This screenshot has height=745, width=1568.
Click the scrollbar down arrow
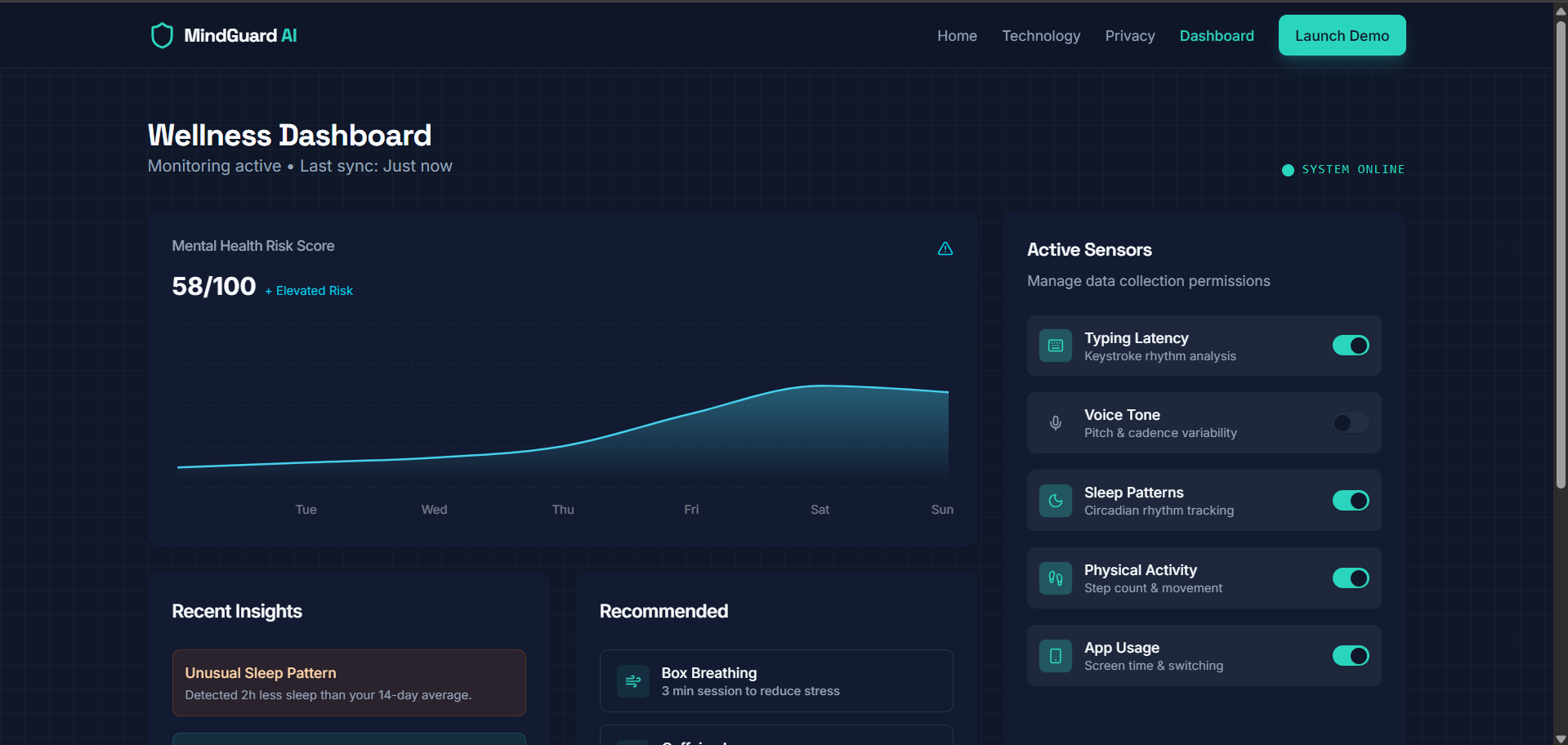(1561, 738)
